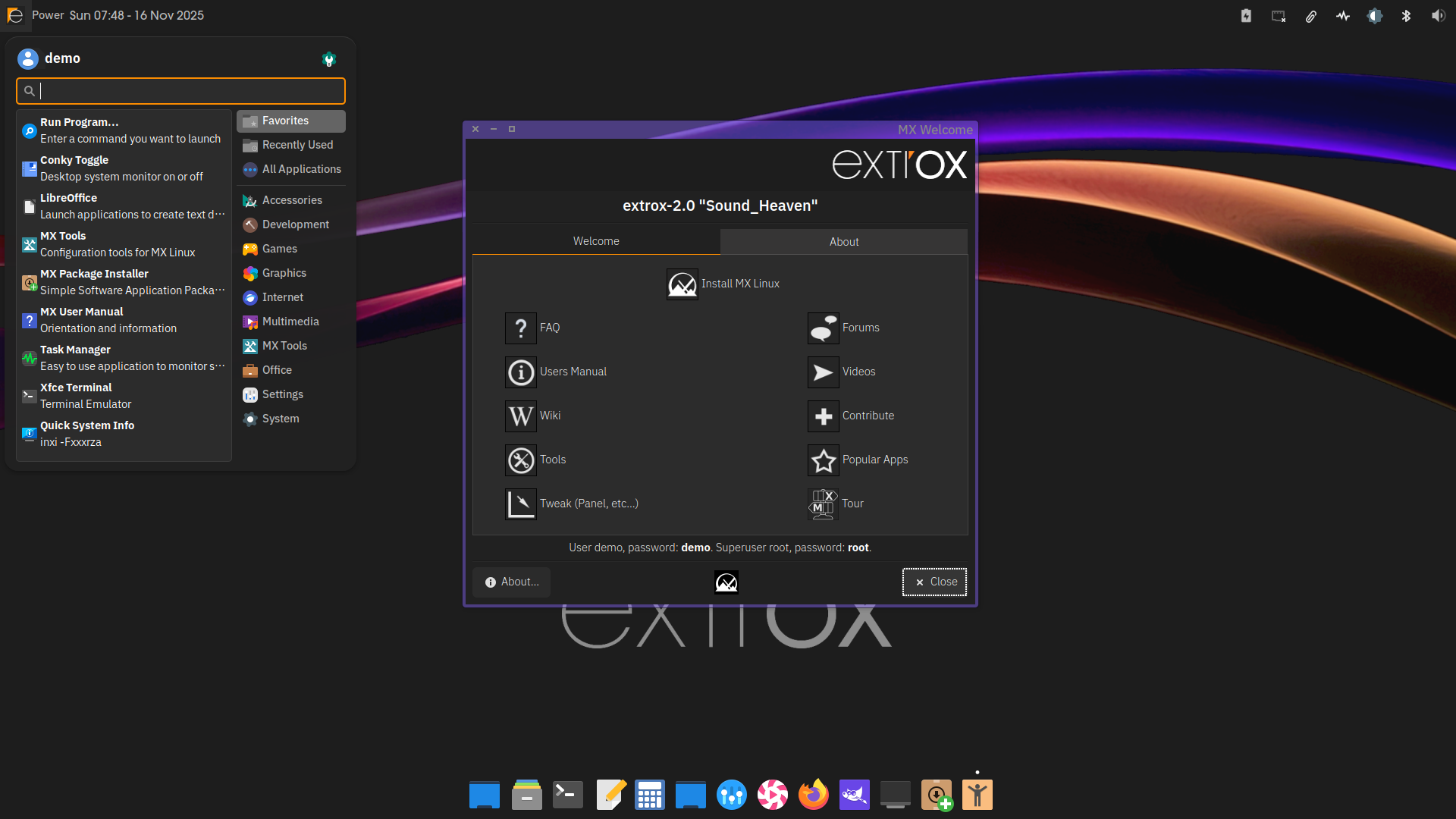Open the Forums speech bubble icon
This screenshot has width=1456, height=819.
823,328
